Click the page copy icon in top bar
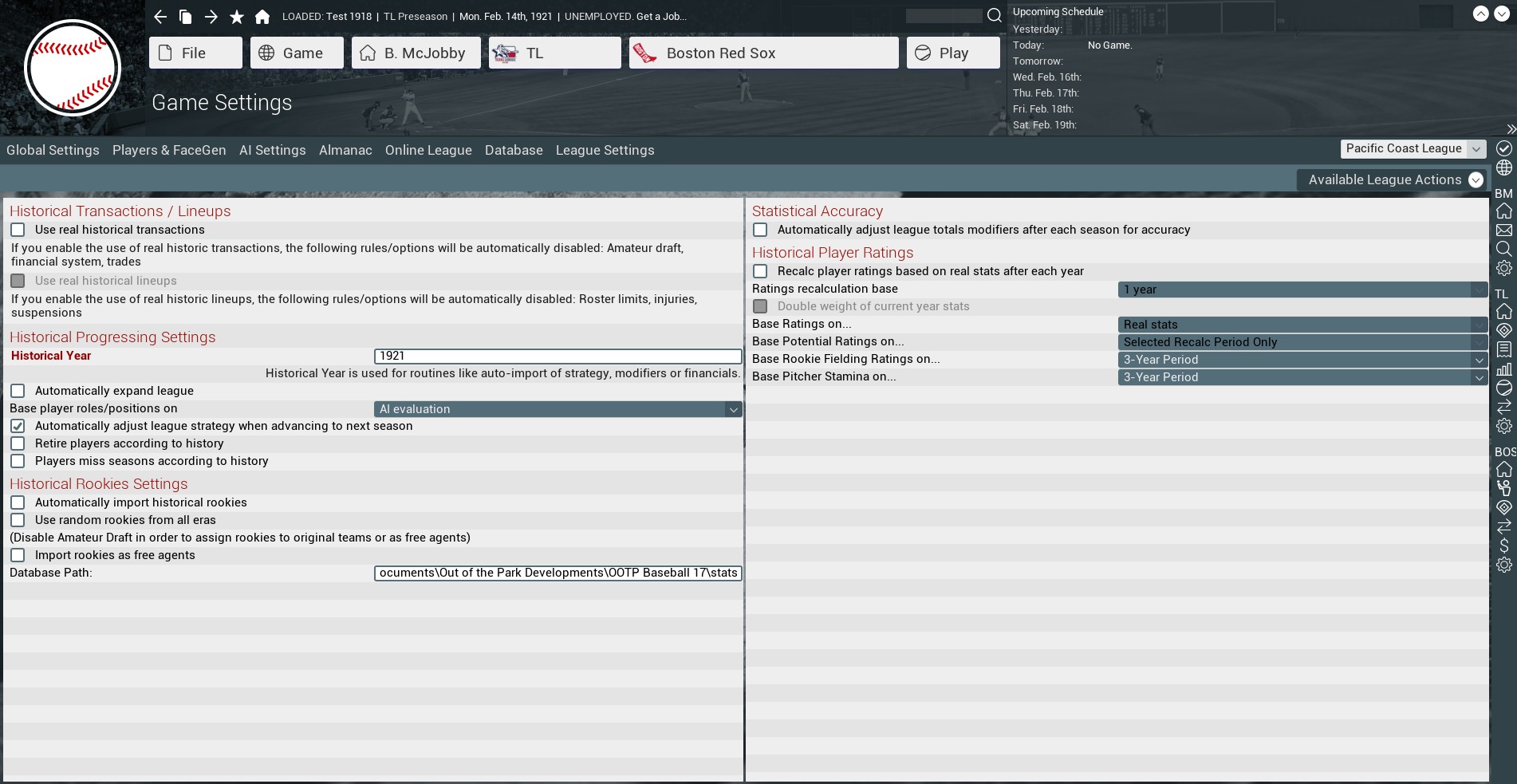This screenshot has height=784, width=1517. click(186, 17)
